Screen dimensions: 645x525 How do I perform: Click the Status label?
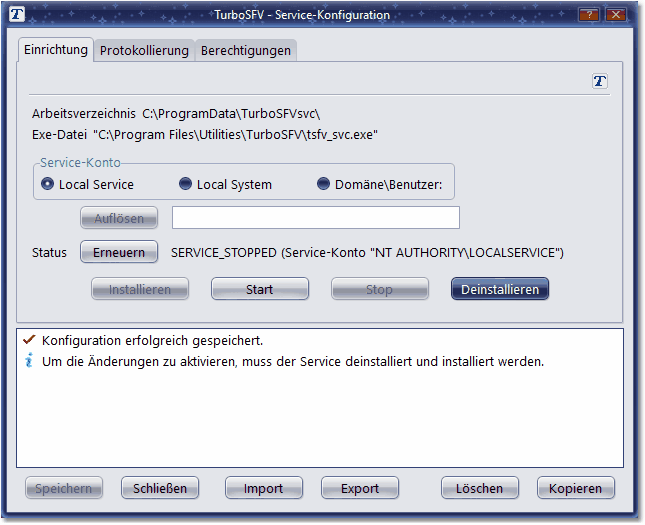tap(49, 252)
